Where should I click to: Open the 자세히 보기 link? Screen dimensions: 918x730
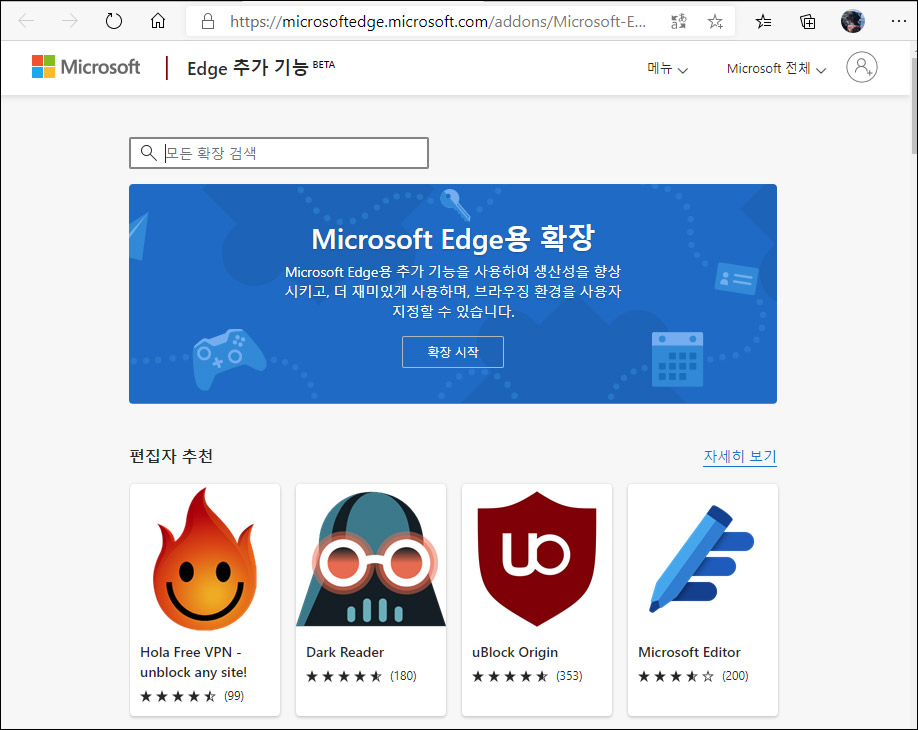tap(740, 456)
